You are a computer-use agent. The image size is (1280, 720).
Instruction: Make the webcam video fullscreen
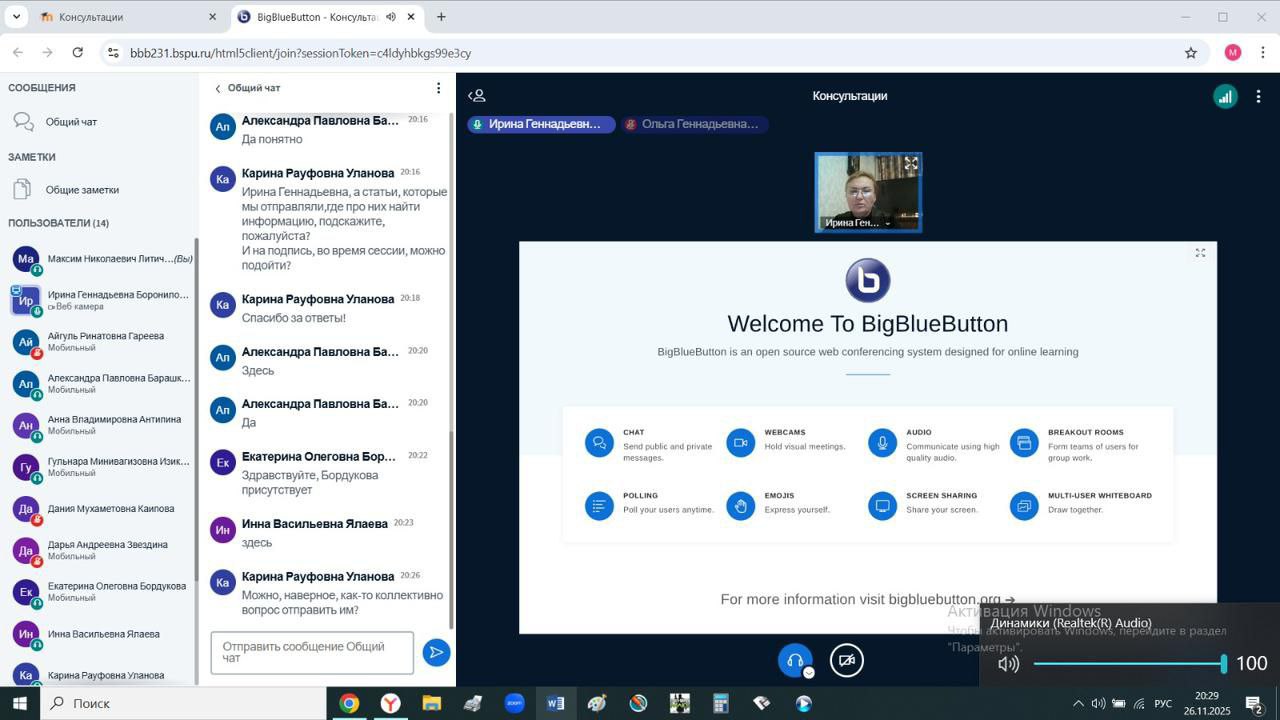911,163
